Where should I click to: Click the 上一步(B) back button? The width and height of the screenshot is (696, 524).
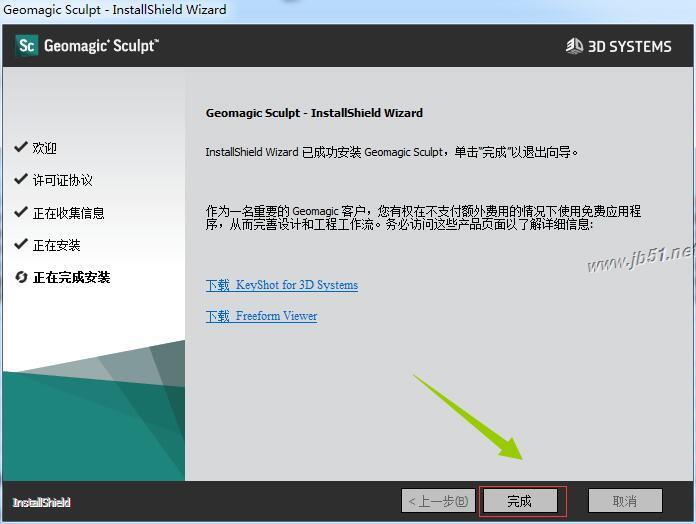point(438,501)
